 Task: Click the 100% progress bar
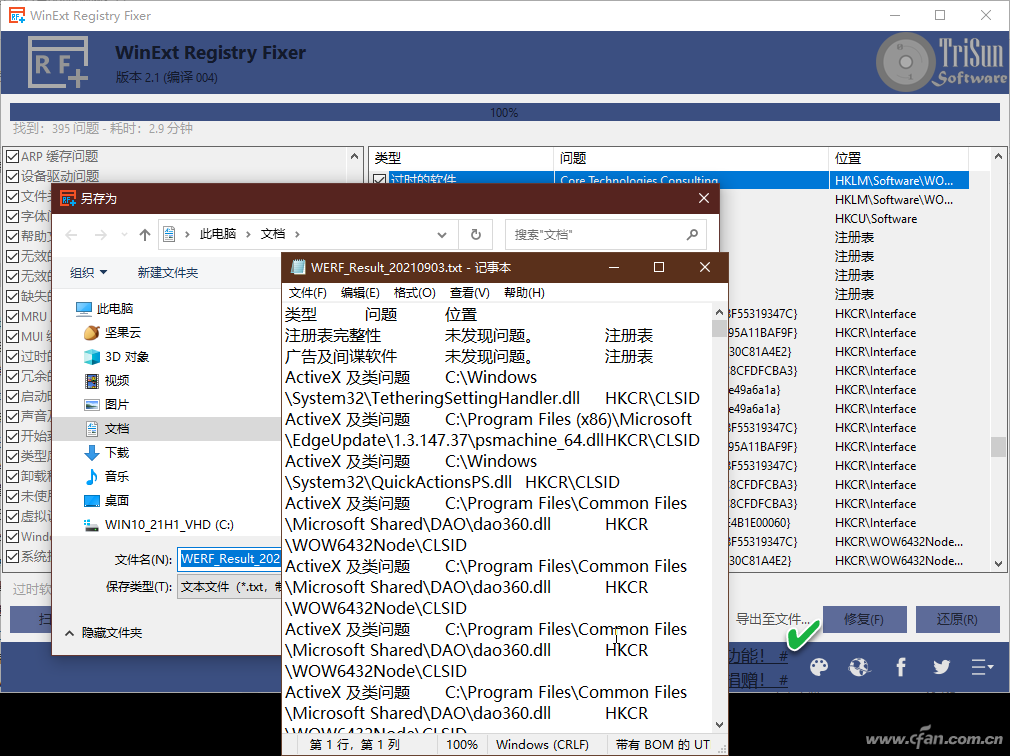coord(504,111)
